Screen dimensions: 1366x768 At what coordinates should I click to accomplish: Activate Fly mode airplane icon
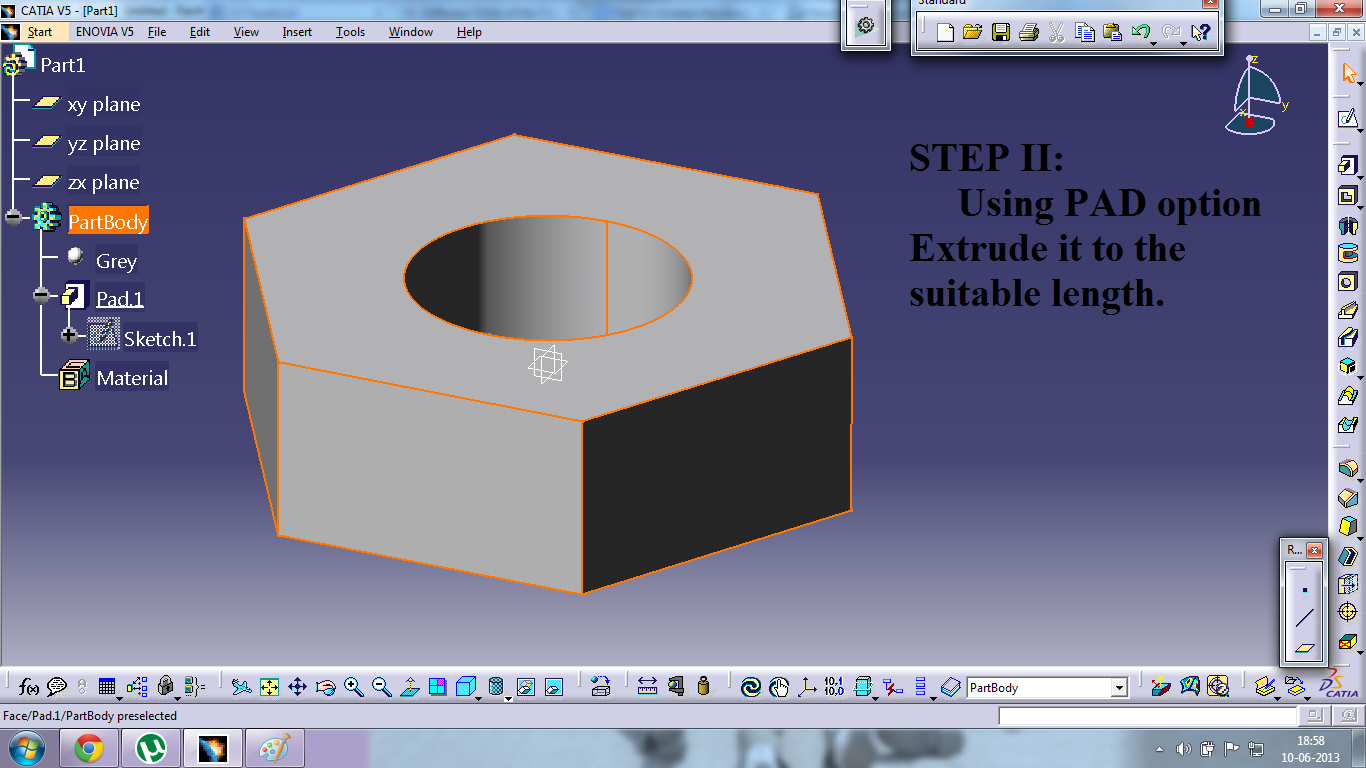point(241,687)
